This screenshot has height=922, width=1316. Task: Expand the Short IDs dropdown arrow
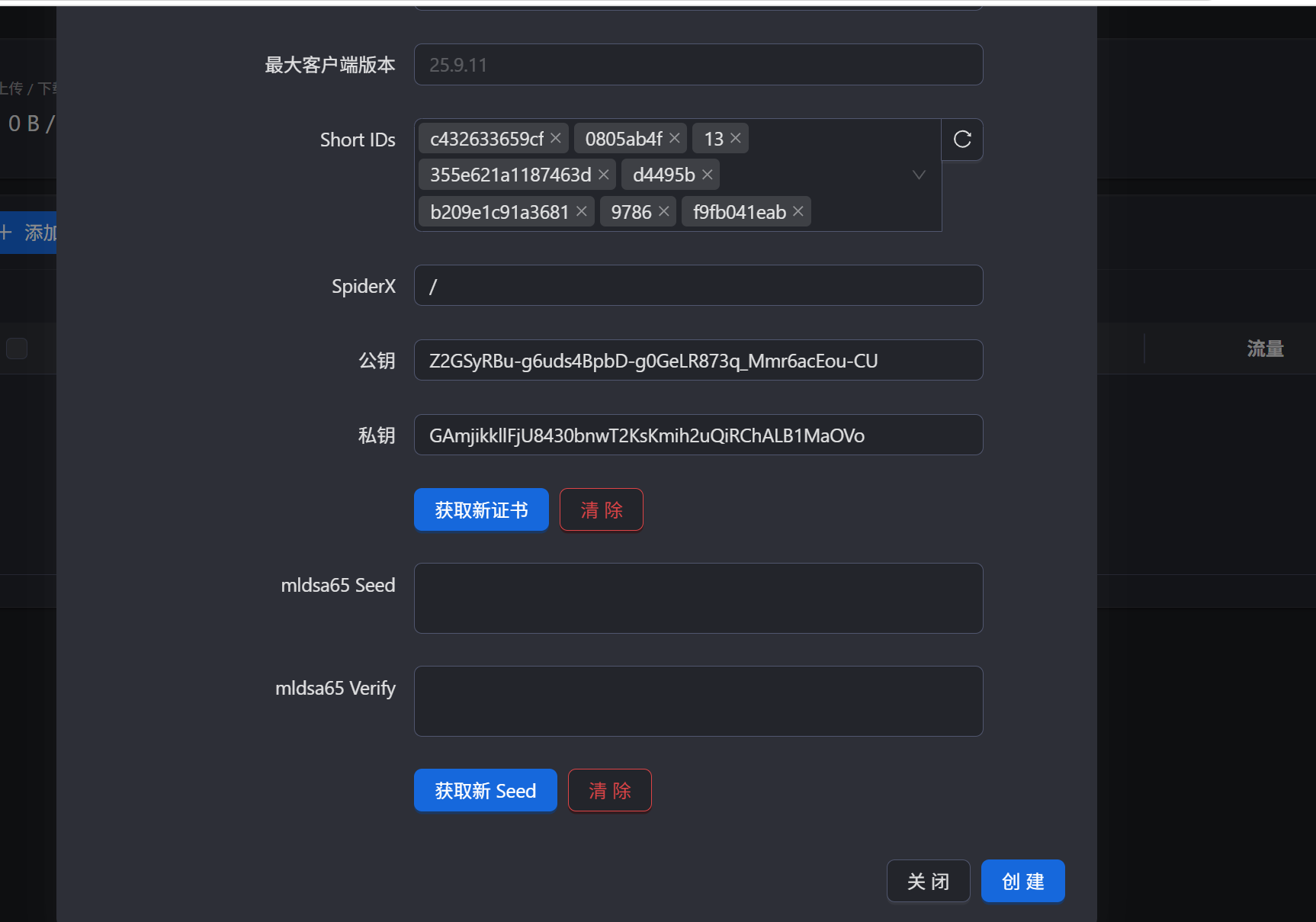coord(920,175)
